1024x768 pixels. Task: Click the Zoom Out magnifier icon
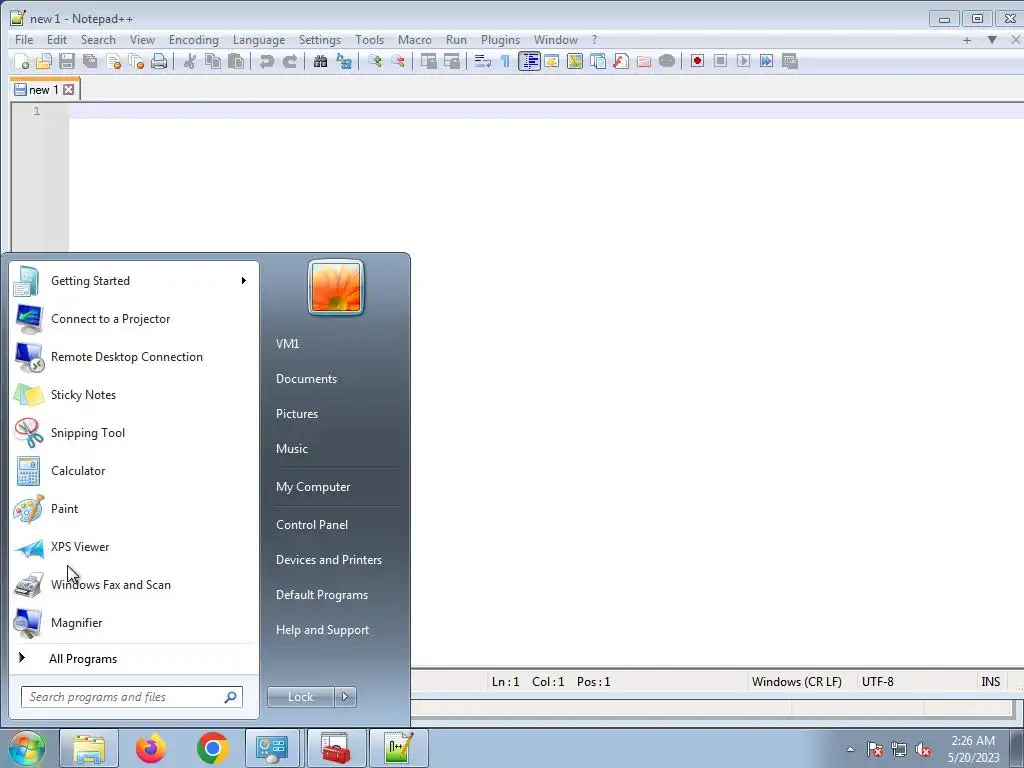[397, 61]
